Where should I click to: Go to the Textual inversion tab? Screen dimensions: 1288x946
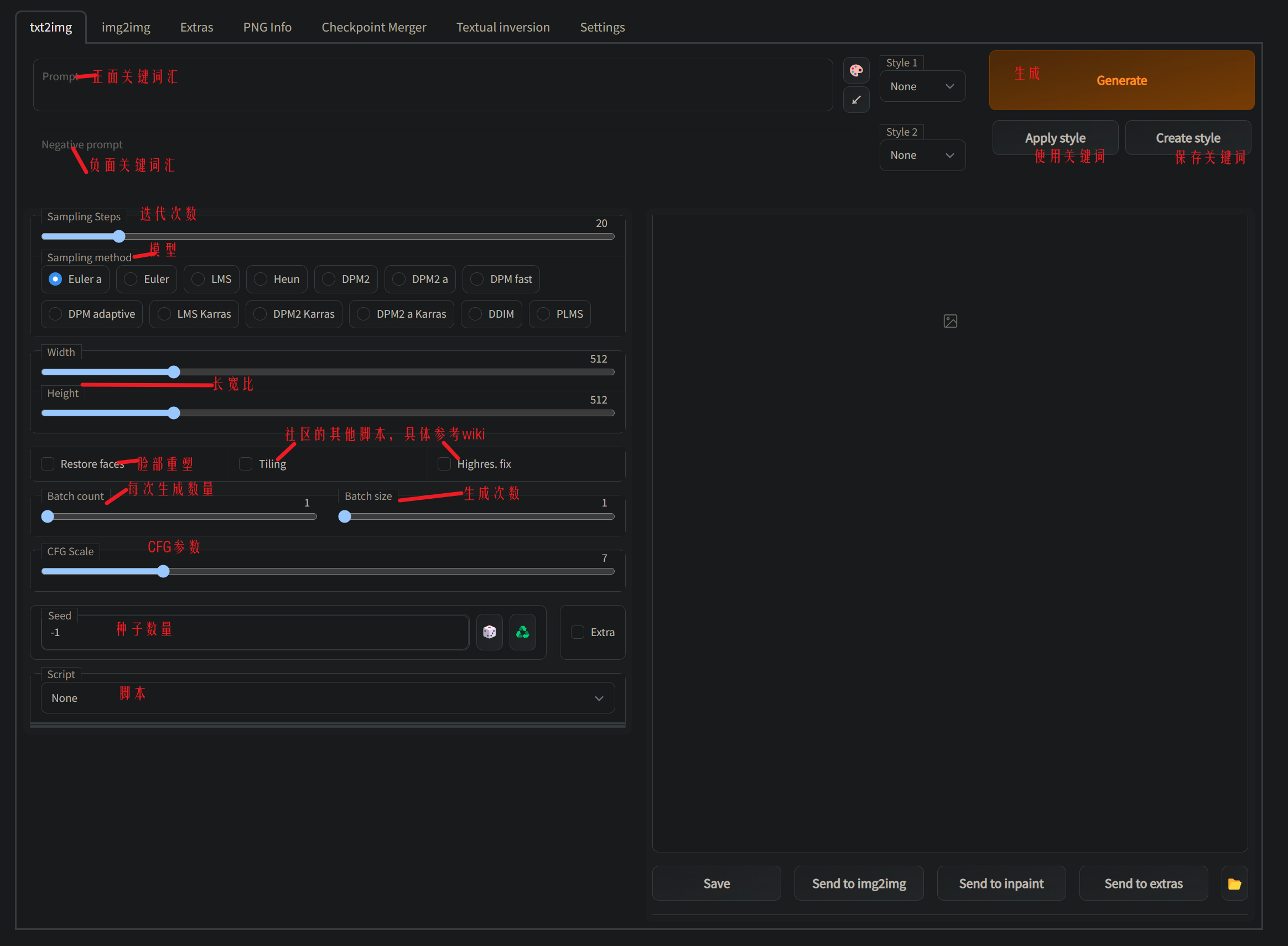503,27
